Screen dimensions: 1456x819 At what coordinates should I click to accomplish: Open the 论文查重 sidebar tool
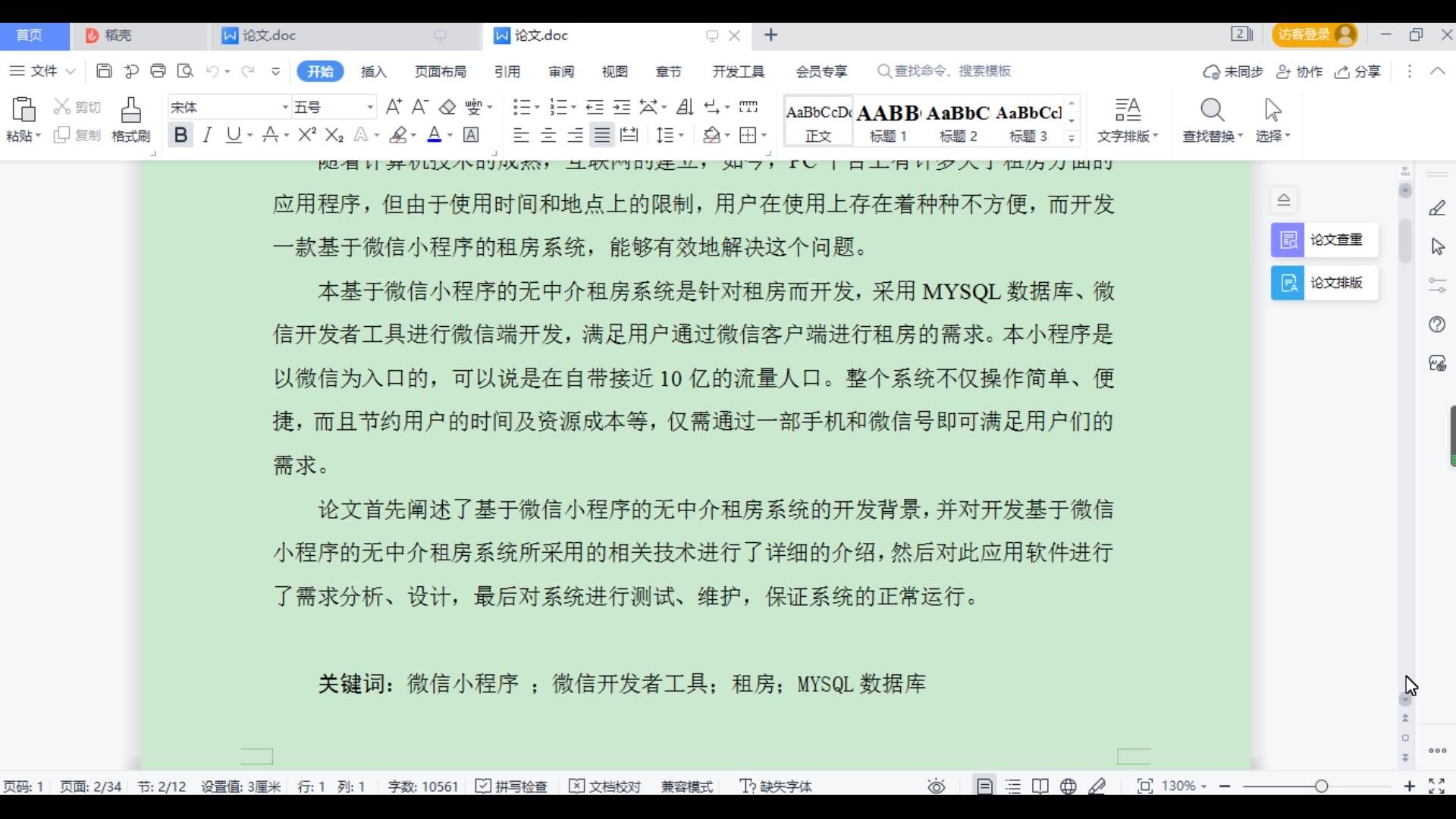[x=1324, y=240]
